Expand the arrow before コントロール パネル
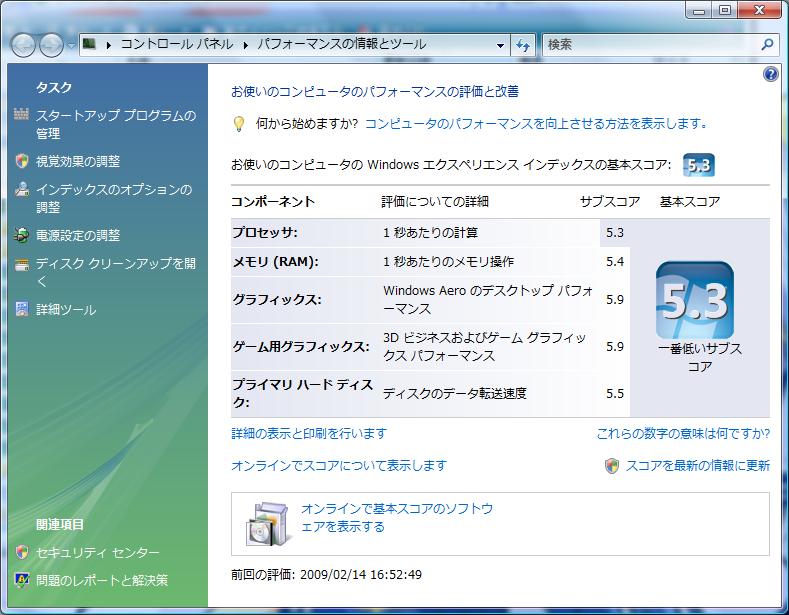Screen dimensions: 789x615 108,45
